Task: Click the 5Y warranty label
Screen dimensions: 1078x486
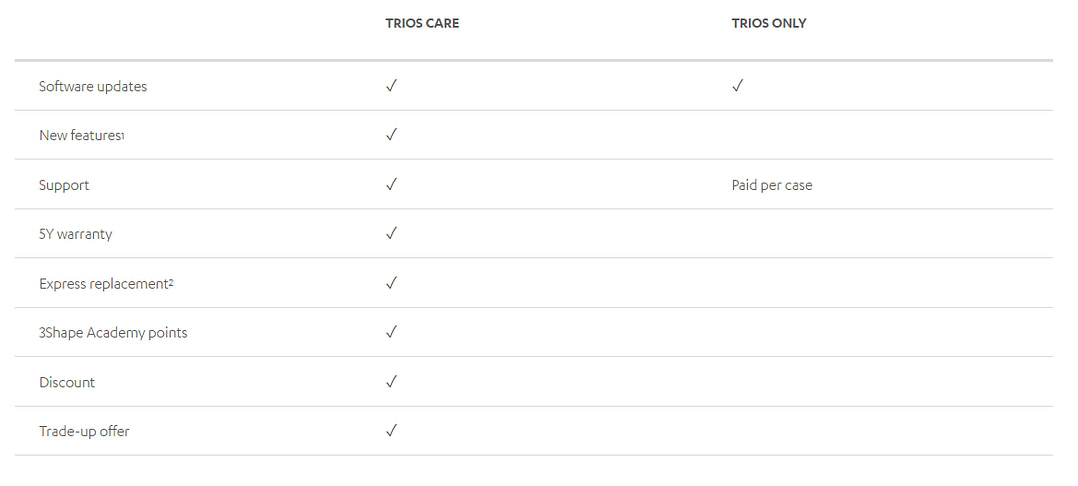Action: point(76,234)
